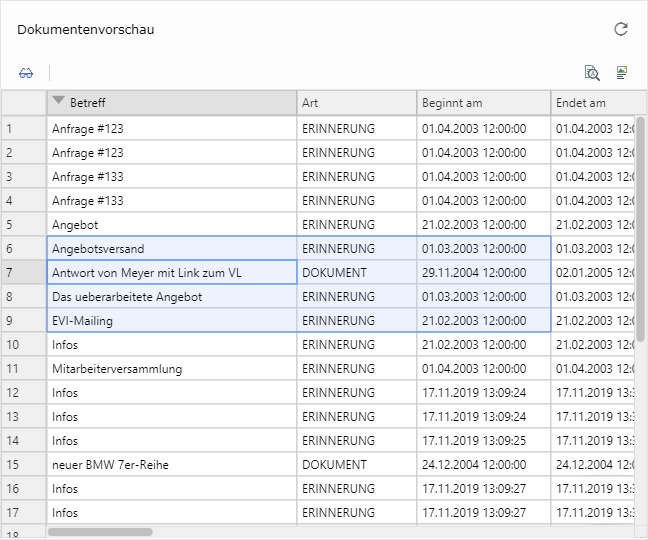The width and height of the screenshot is (648, 540).
Task: Click the vertical scrollbar thumb
Action: click(640, 230)
